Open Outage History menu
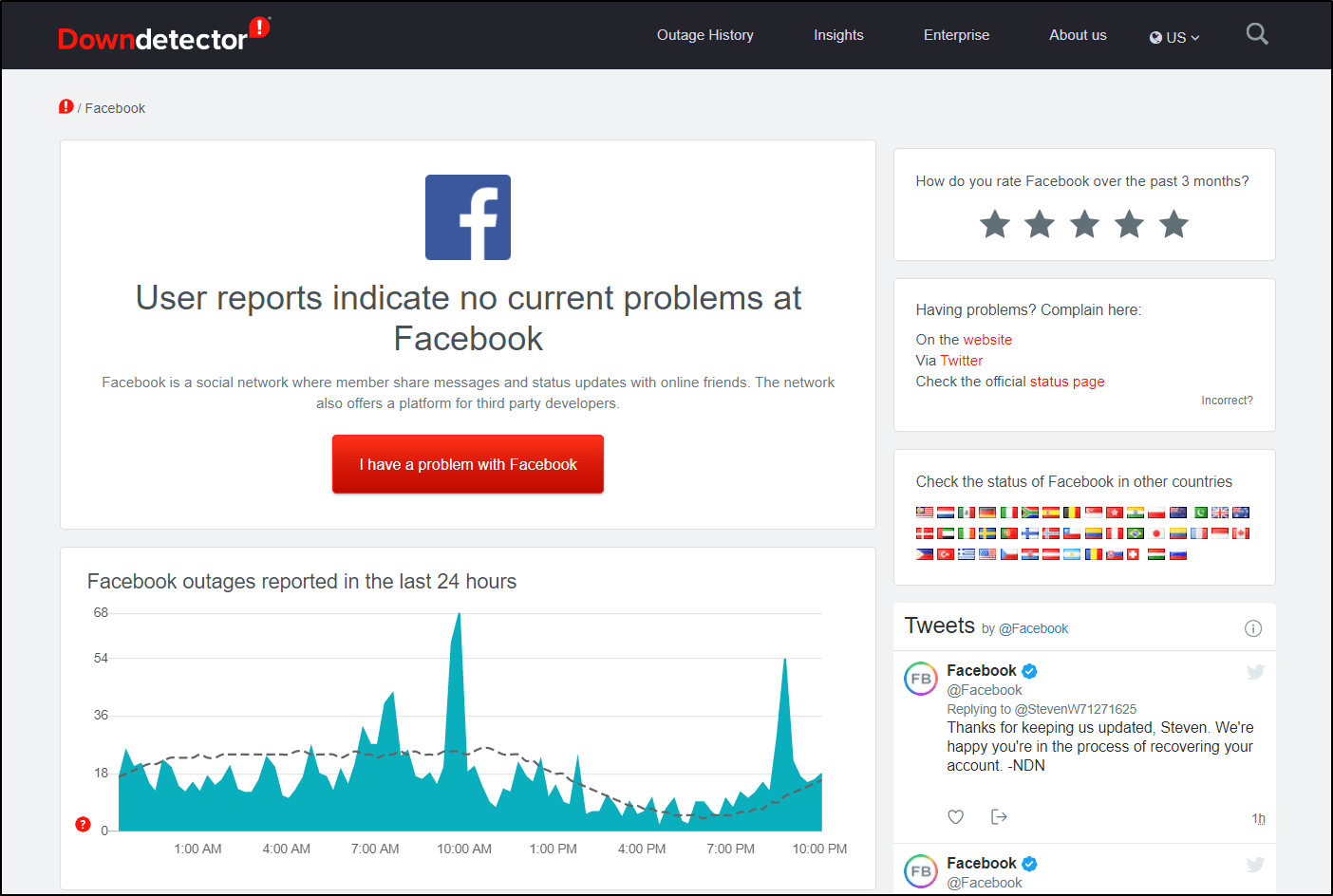The image size is (1333, 896). (705, 35)
